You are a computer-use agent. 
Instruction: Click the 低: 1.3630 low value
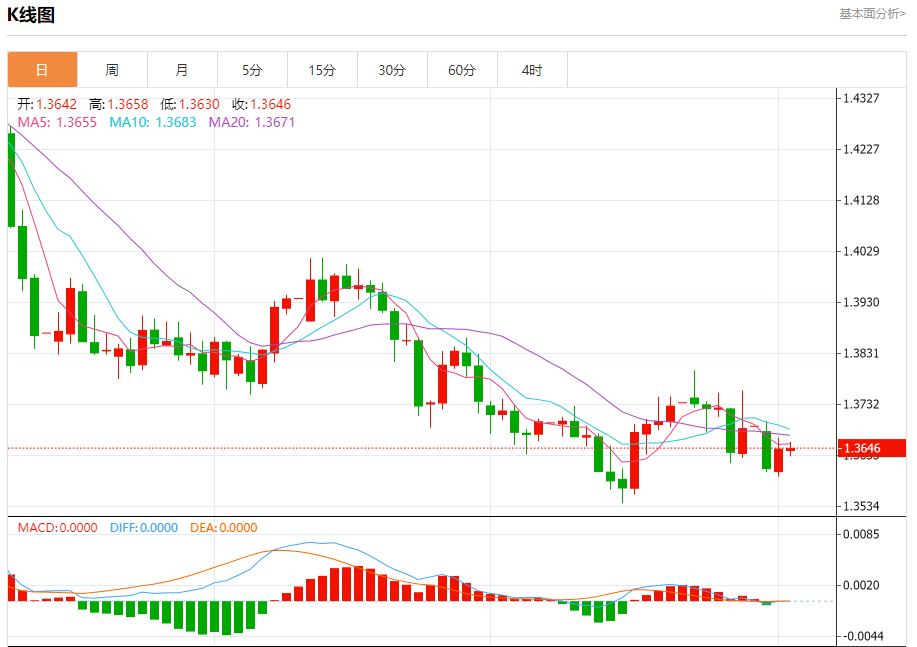[x=190, y=104]
